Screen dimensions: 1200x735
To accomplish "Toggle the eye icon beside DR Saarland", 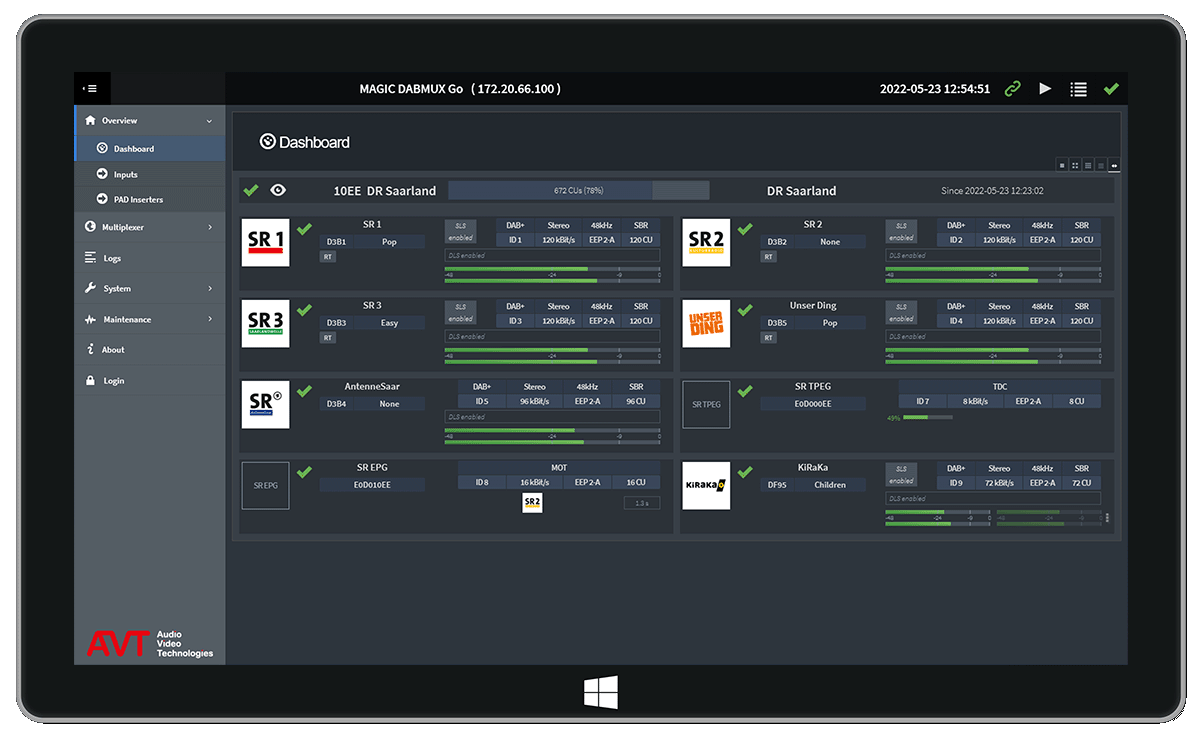I will (278, 190).
